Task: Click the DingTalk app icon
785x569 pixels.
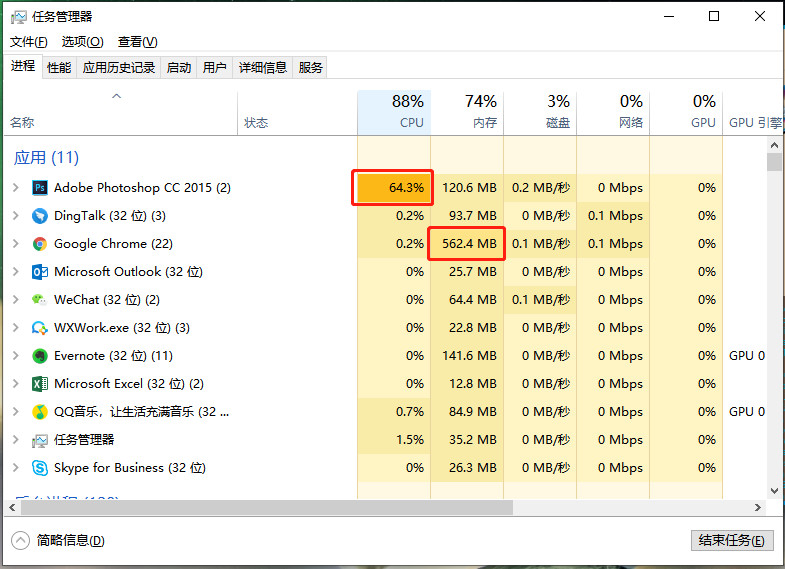Action: pyautogui.click(x=40, y=216)
